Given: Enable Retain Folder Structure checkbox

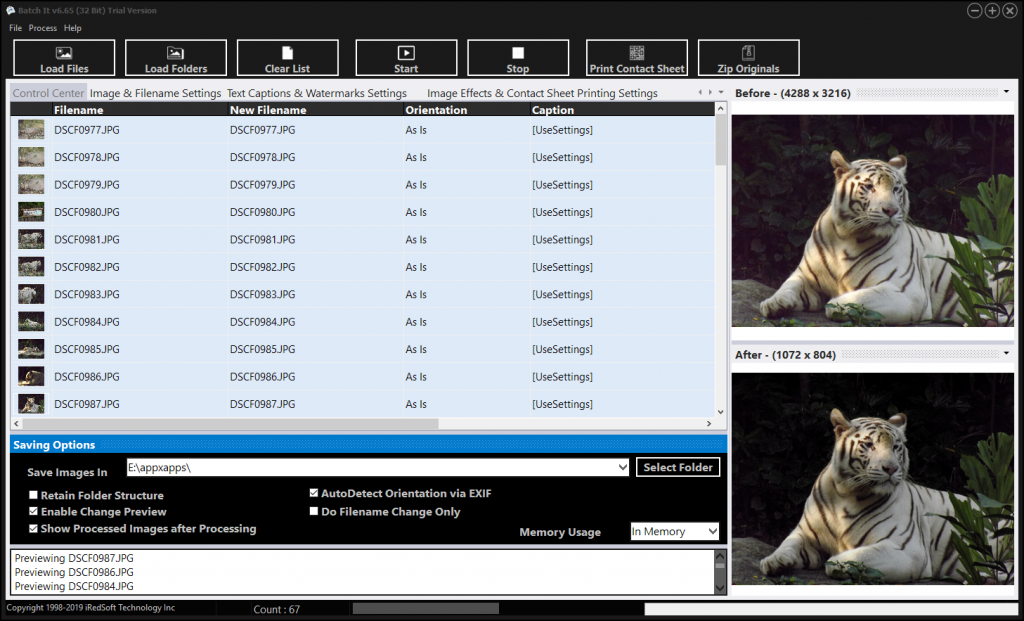Looking at the screenshot, I should coord(33,495).
